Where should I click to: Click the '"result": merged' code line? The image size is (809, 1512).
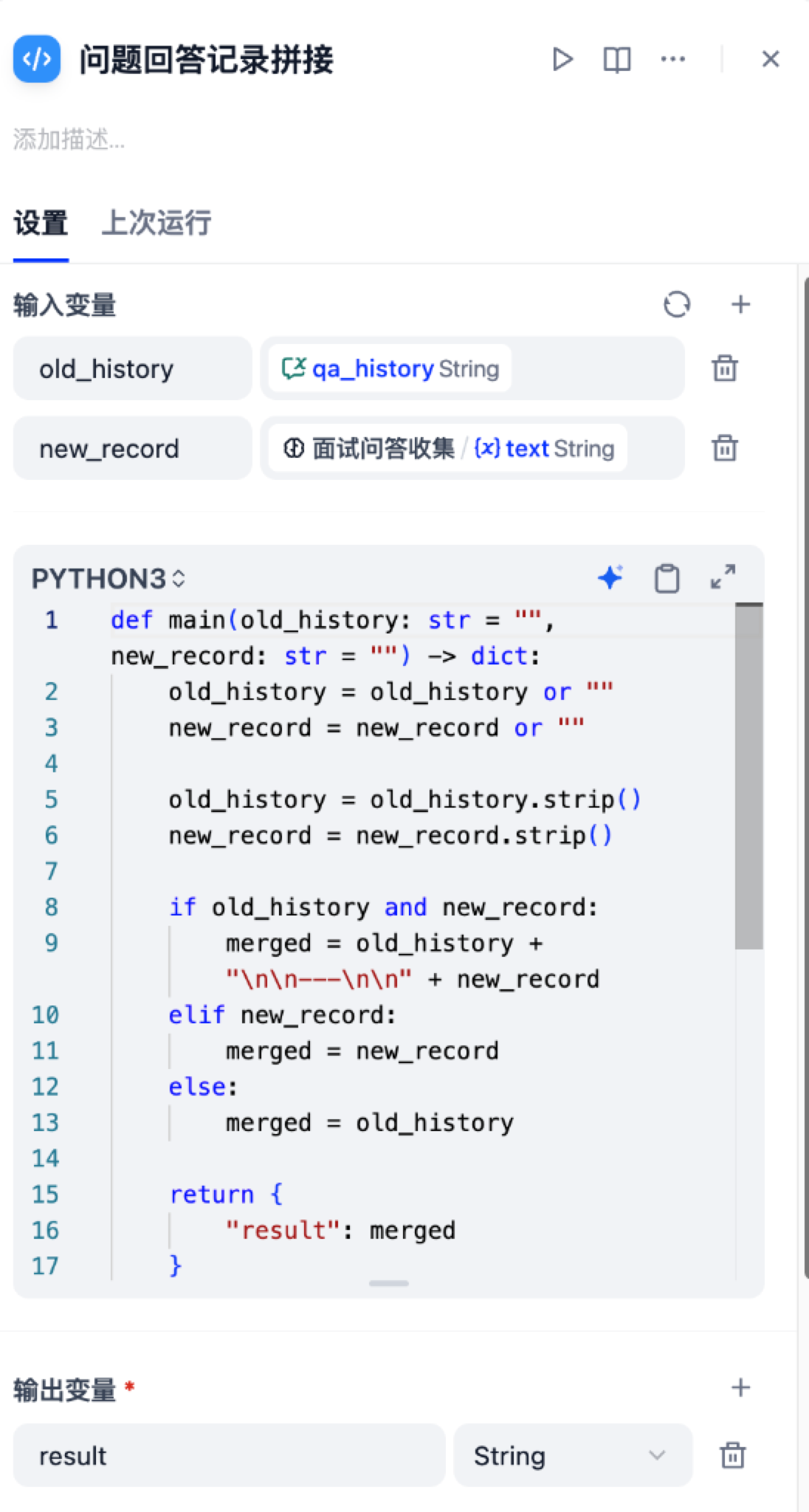click(340, 1231)
